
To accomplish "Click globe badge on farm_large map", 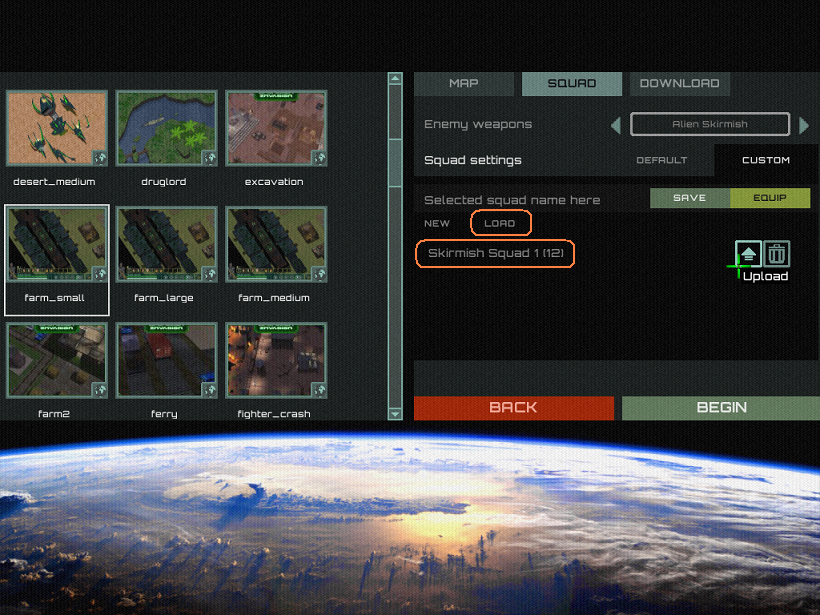I will (210, 274).
